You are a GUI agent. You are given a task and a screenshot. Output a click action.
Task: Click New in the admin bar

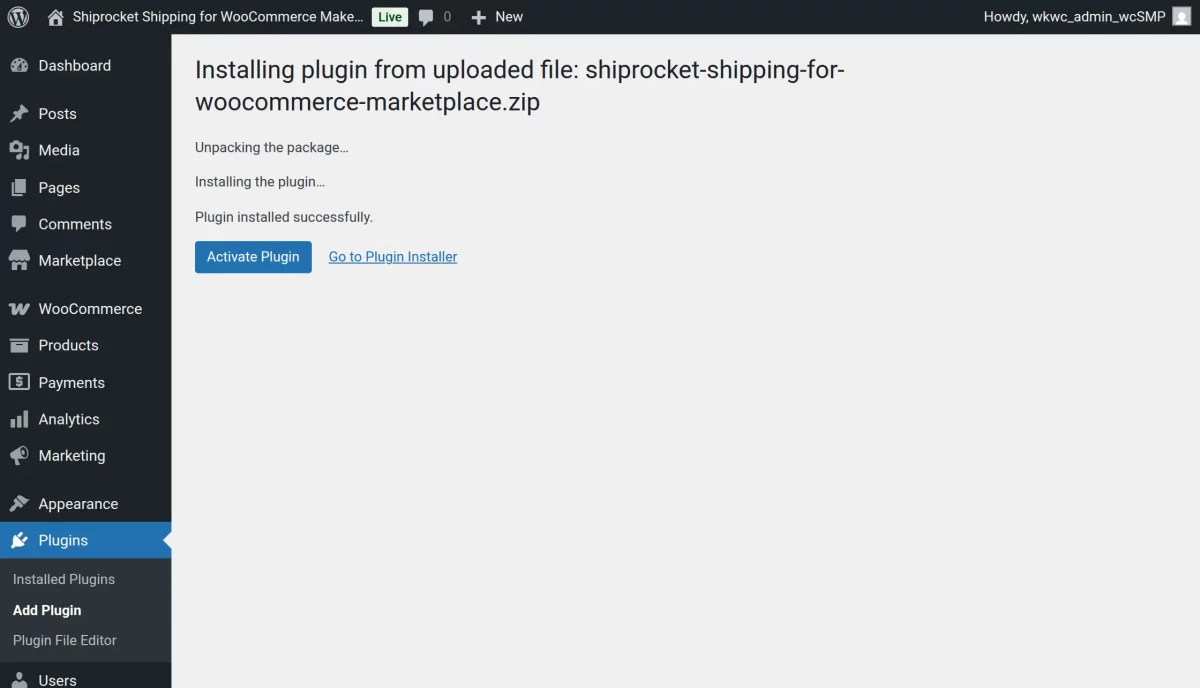[x=509, y=17]
